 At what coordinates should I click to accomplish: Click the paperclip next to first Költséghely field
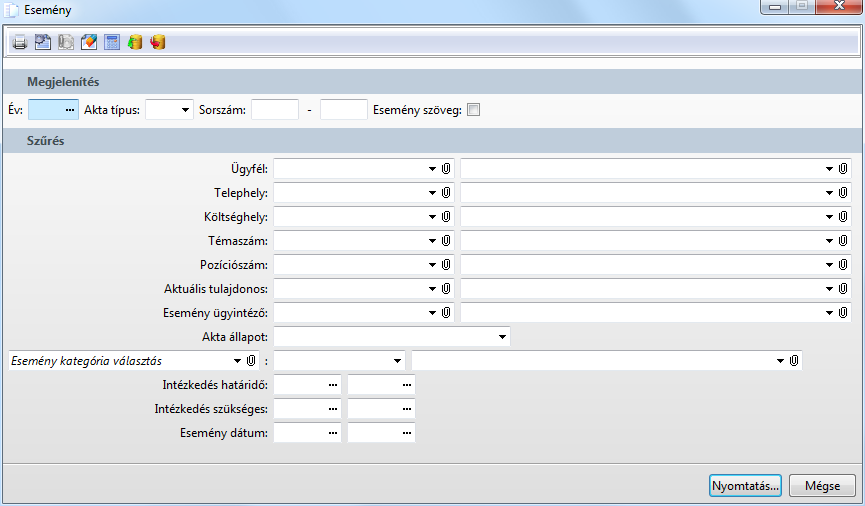click(446, 217)
